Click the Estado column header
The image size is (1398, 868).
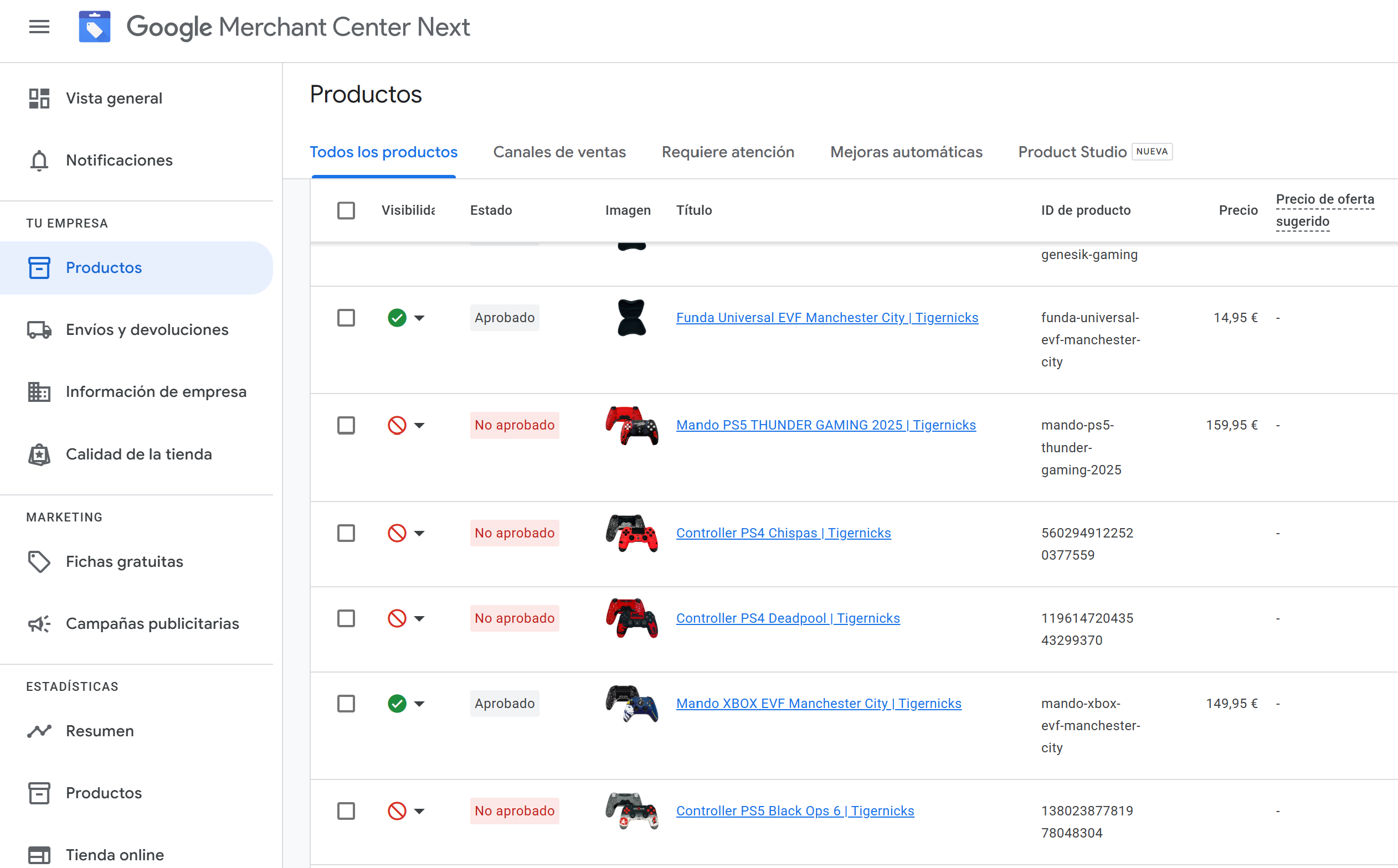491,210
